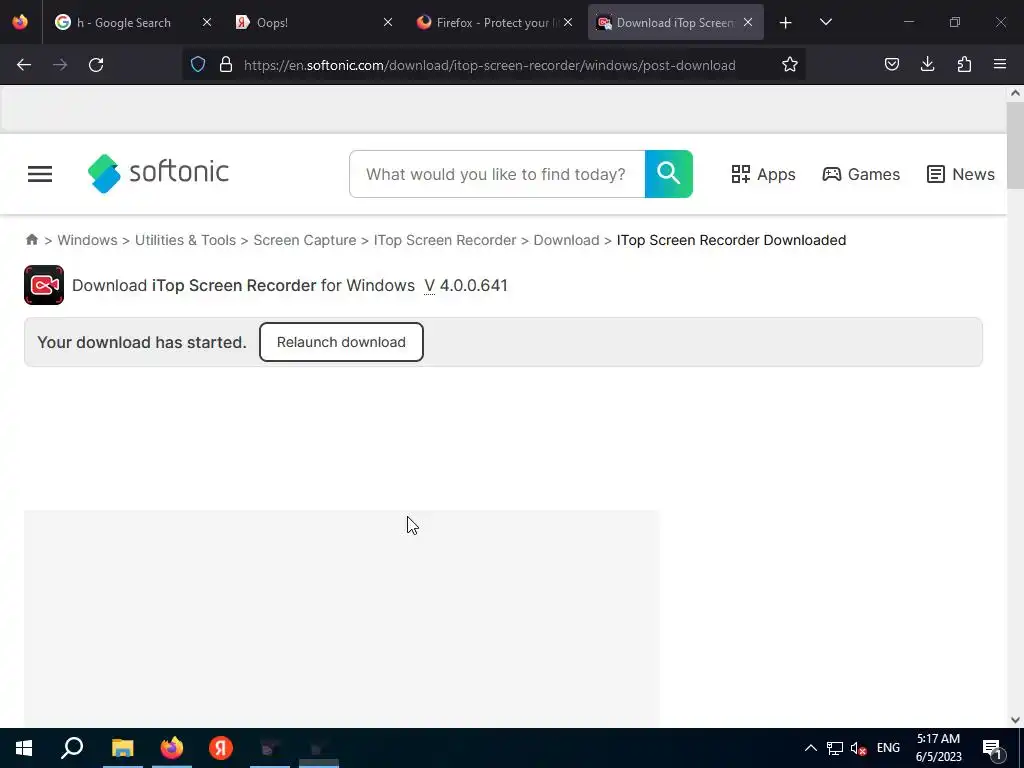This screenshot has height=768, width=1024.
Task: Open the News section
Action: 961,174
